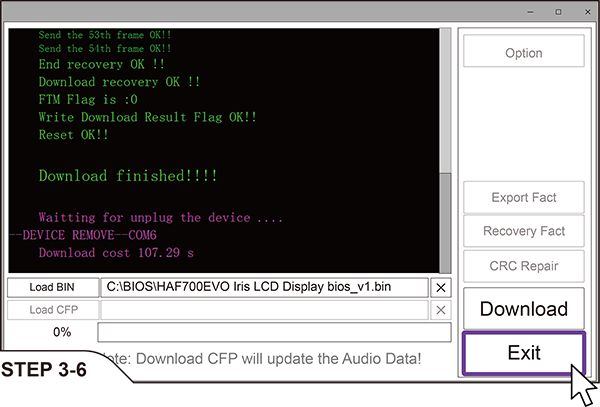Click the Exit button
Image resolution: width=600 pixels, height=407 pixels.
point(523,353)
